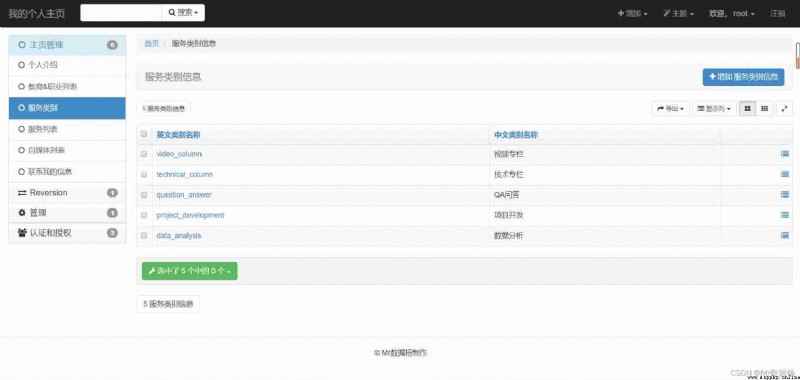Click the top 5 服务类别信息 count label
The width and height of the screenshot is (800, 380).
(x=163, y=109)
